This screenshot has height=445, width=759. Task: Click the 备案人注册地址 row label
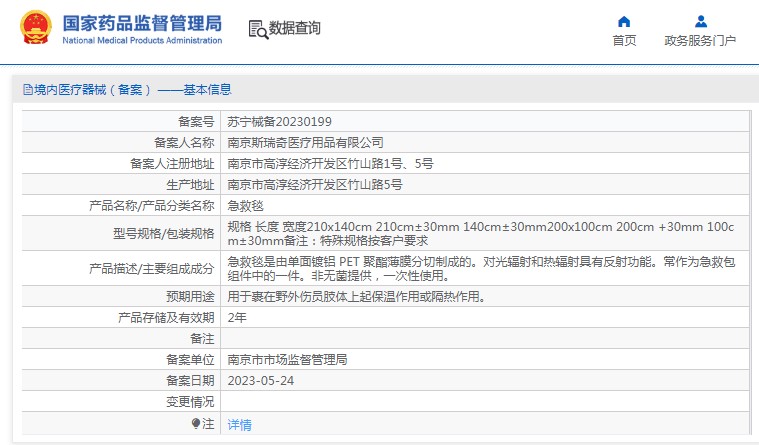tap(172, 164)
